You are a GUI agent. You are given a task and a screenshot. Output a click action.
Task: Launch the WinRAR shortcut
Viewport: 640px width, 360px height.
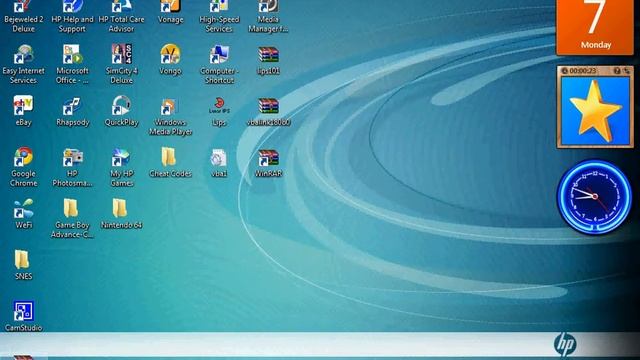pyautogui.click(x=268, y=163)
